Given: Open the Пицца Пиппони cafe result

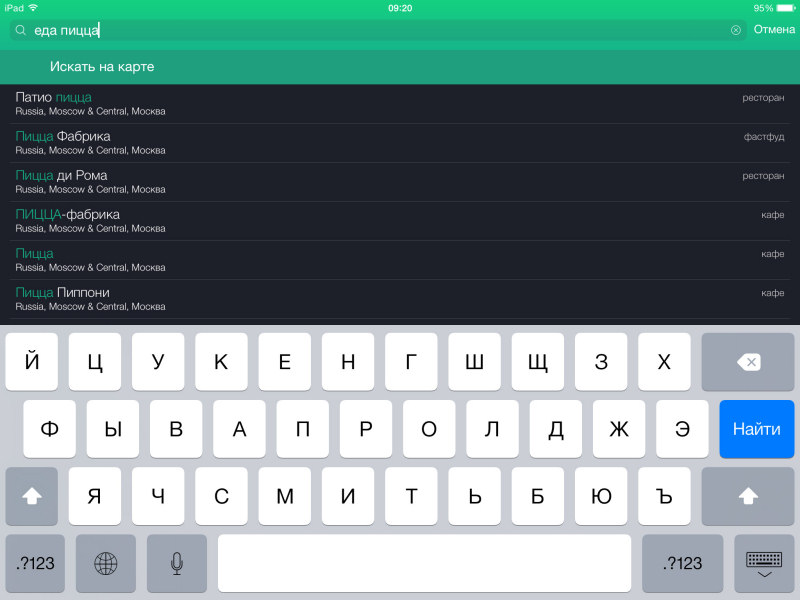Looking at the screenshot, I should (x=400, y=299).
